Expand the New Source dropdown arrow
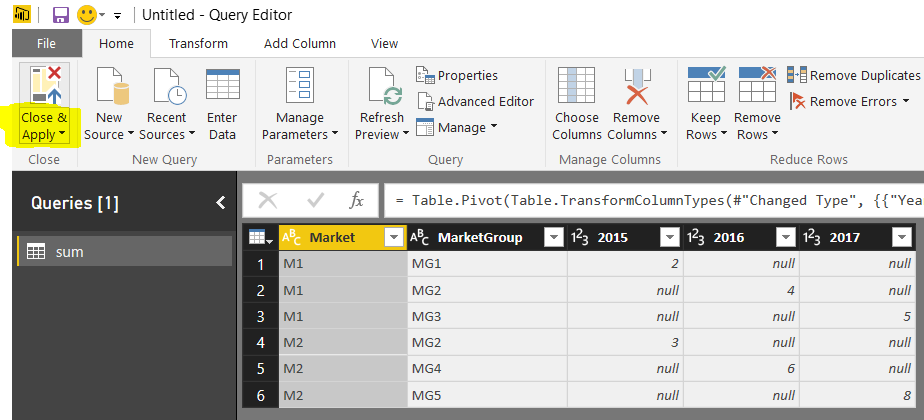The height and width of the screenshot is (420, 924). pos(130,134)
